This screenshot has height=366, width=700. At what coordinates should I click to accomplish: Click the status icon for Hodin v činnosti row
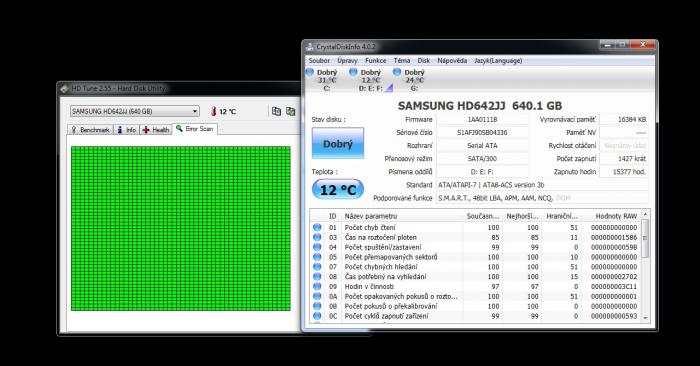(317, 286)
